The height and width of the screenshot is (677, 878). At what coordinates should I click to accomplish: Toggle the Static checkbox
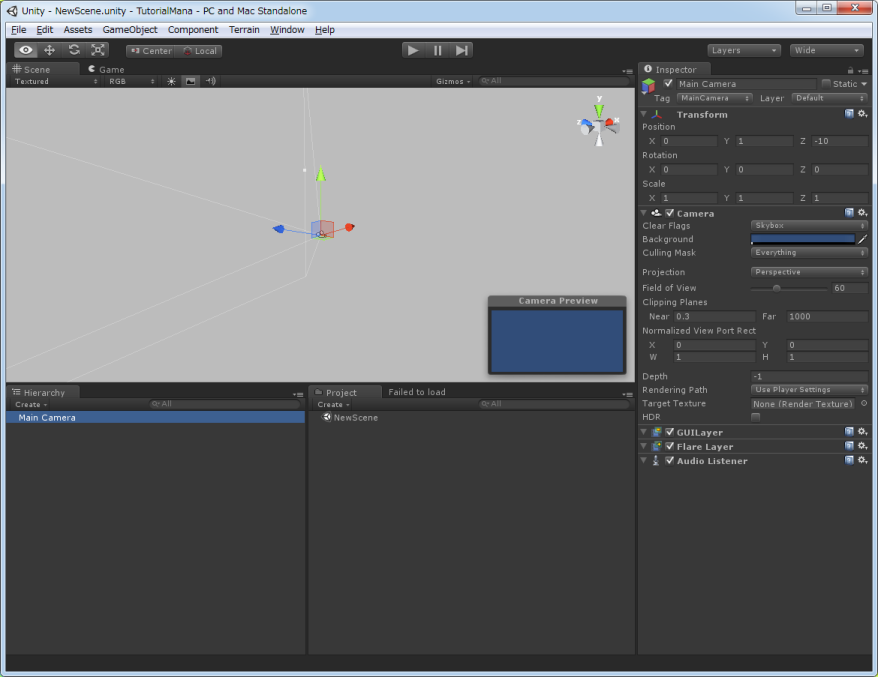click(x=826, y=83)
